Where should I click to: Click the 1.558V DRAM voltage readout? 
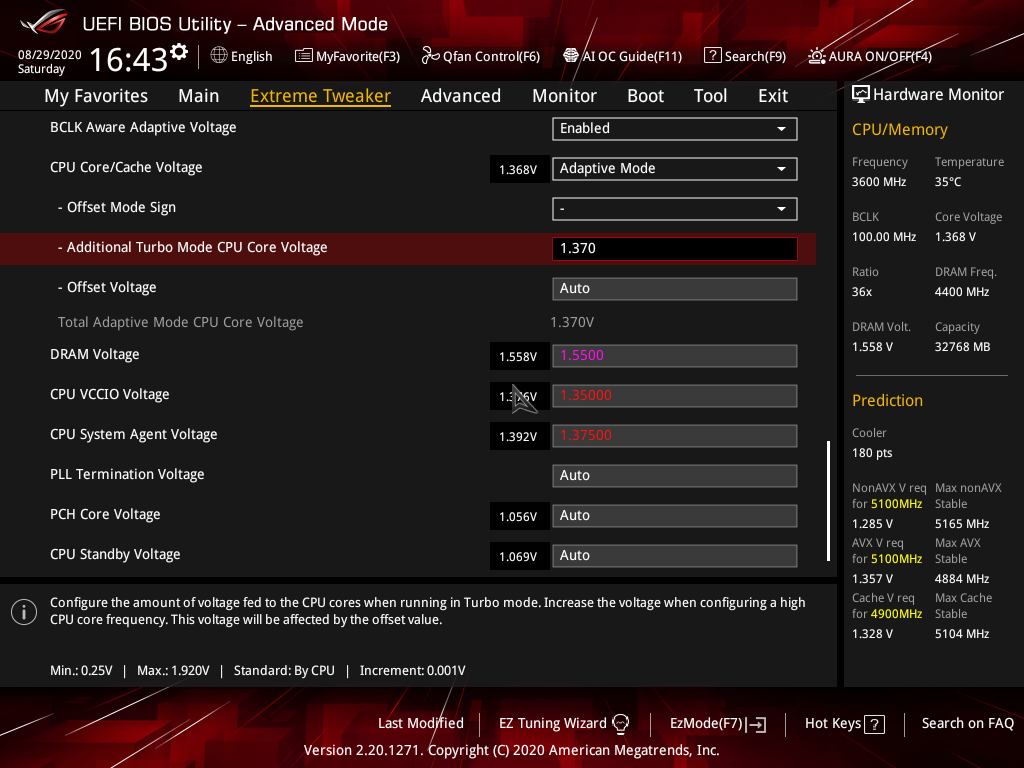tap(519, 357)
